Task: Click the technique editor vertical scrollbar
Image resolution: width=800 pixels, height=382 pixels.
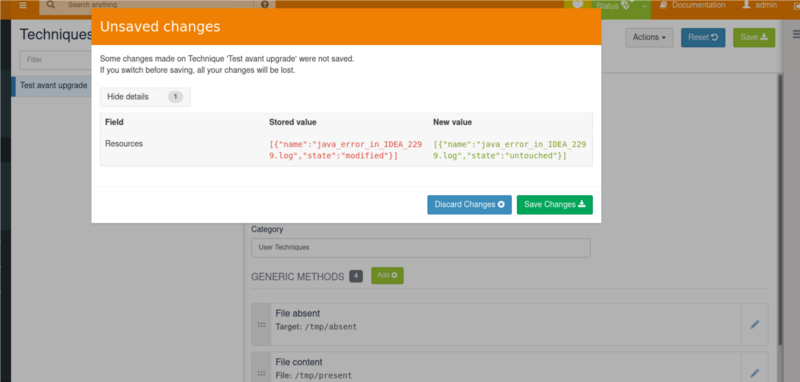Action: click(779, 209)
